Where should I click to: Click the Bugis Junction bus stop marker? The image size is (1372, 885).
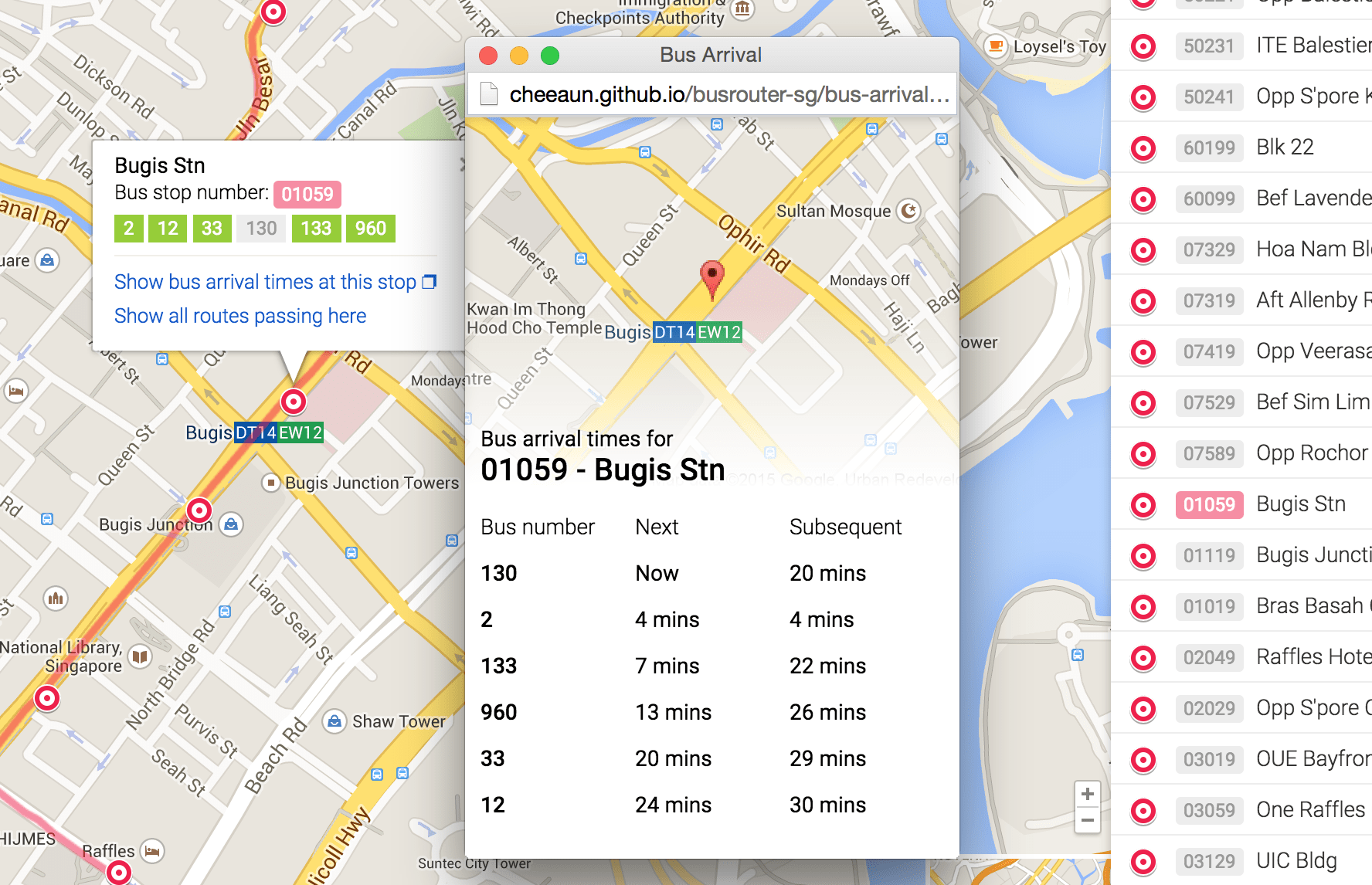coord(199,510)
